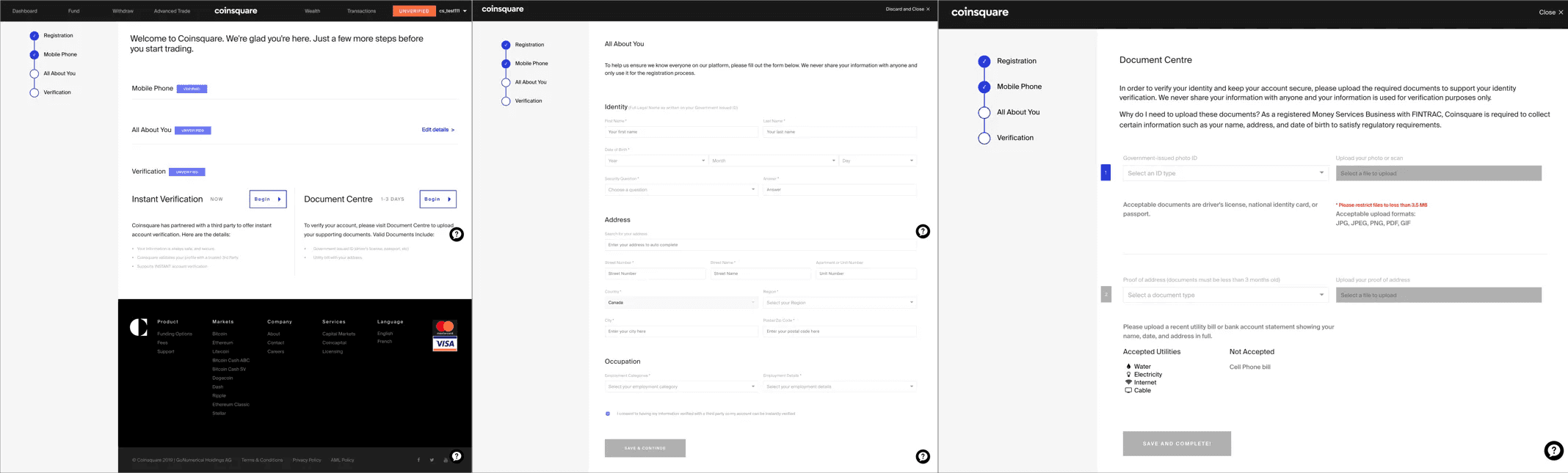The image size is (1568, 473).
Task: Click the Cable monitor icon under Accepted Utilities
Action: pos(1128,391)
